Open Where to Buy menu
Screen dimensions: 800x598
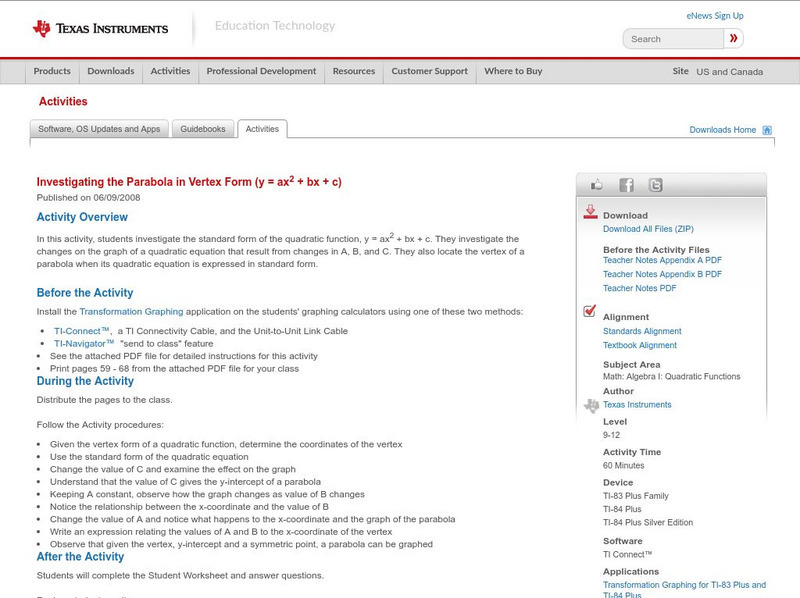pos(513,71)
